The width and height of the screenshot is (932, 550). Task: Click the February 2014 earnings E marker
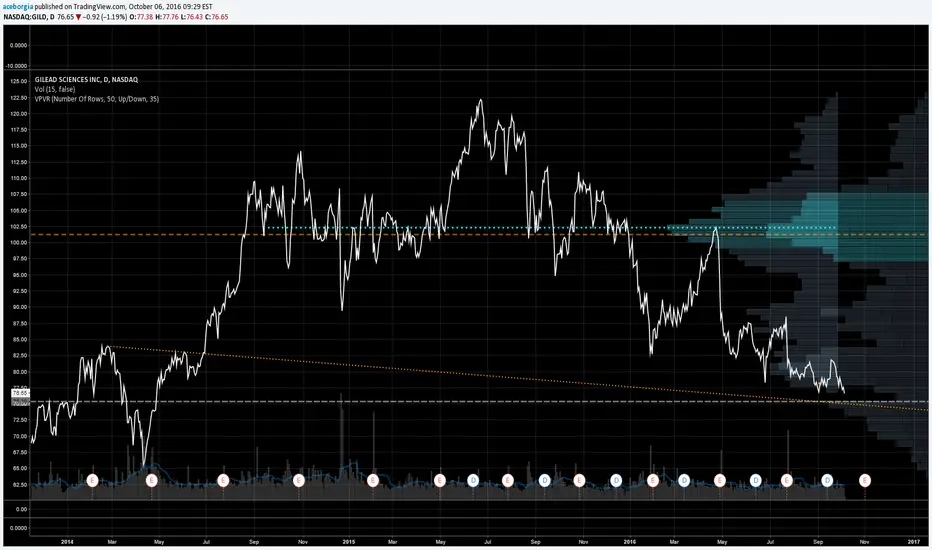click(92, 480)
